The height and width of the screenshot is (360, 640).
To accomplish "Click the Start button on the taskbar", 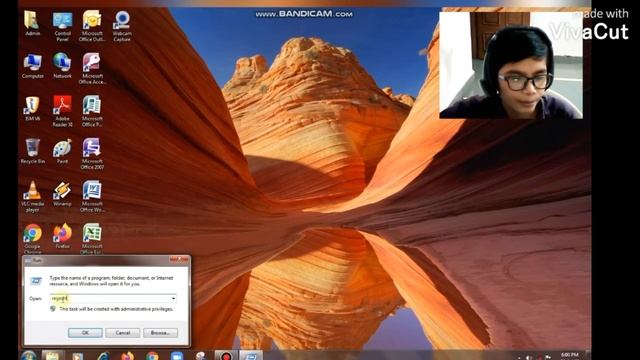I will pyautogui.click(x=29, y=356).
